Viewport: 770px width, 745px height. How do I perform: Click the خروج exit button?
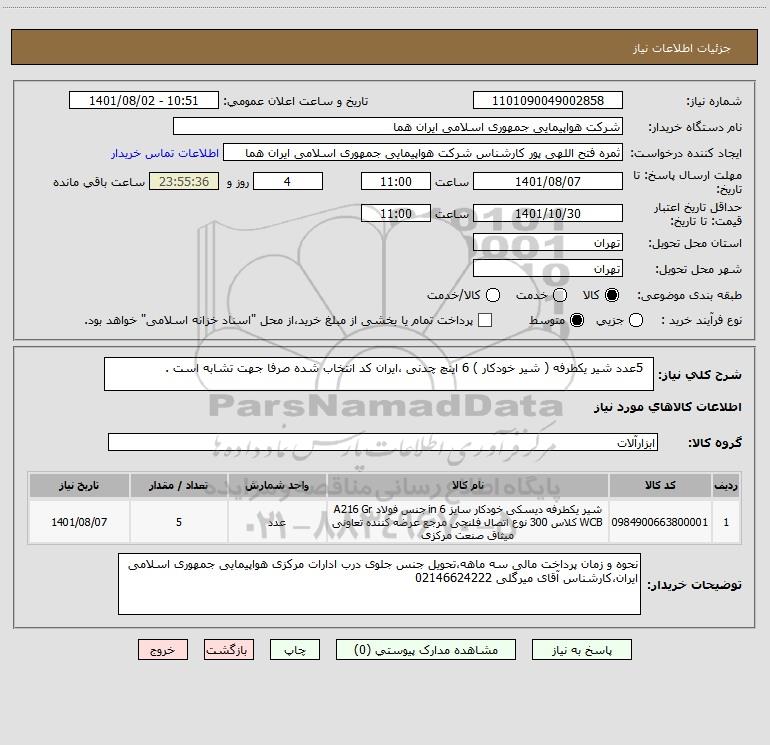[x=163, y=650]
